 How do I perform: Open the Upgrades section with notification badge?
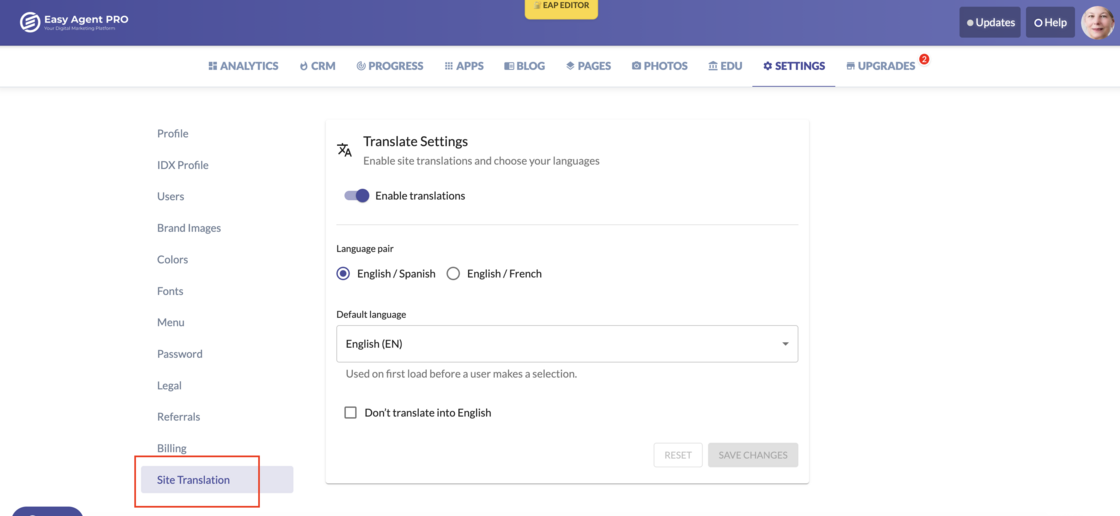(881, 66)
